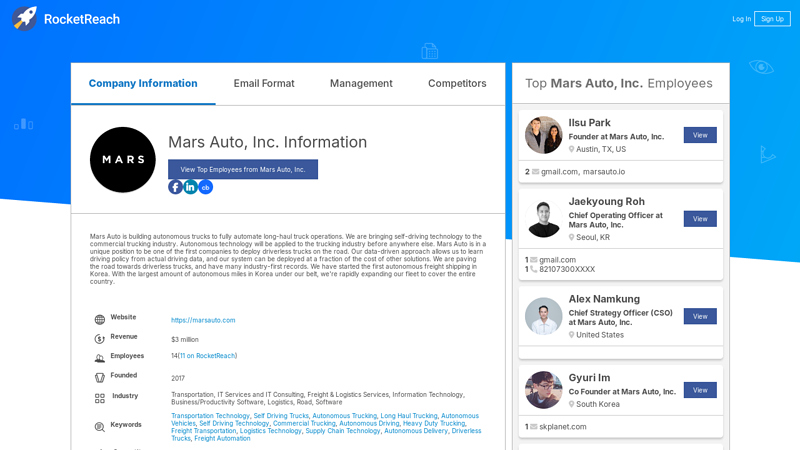Click the people icon beside Employees
The image size is (800, 450).
click(x=99, y=358)
